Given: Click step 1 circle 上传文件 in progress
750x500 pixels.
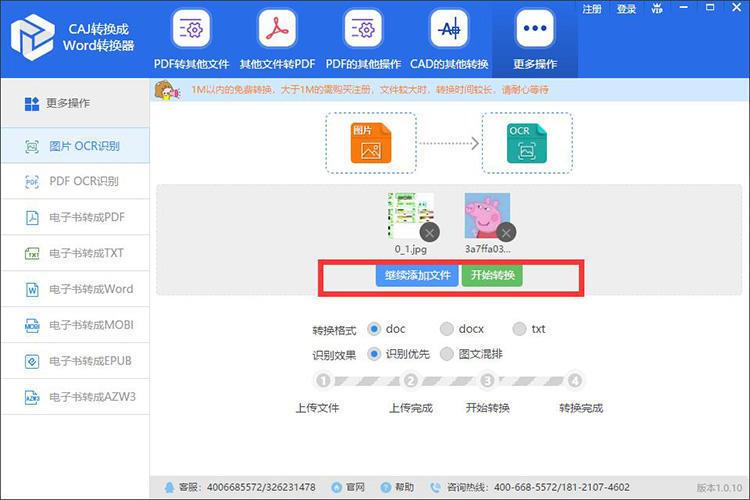Looking at the screenshot, I should click(x=323, y=381).
